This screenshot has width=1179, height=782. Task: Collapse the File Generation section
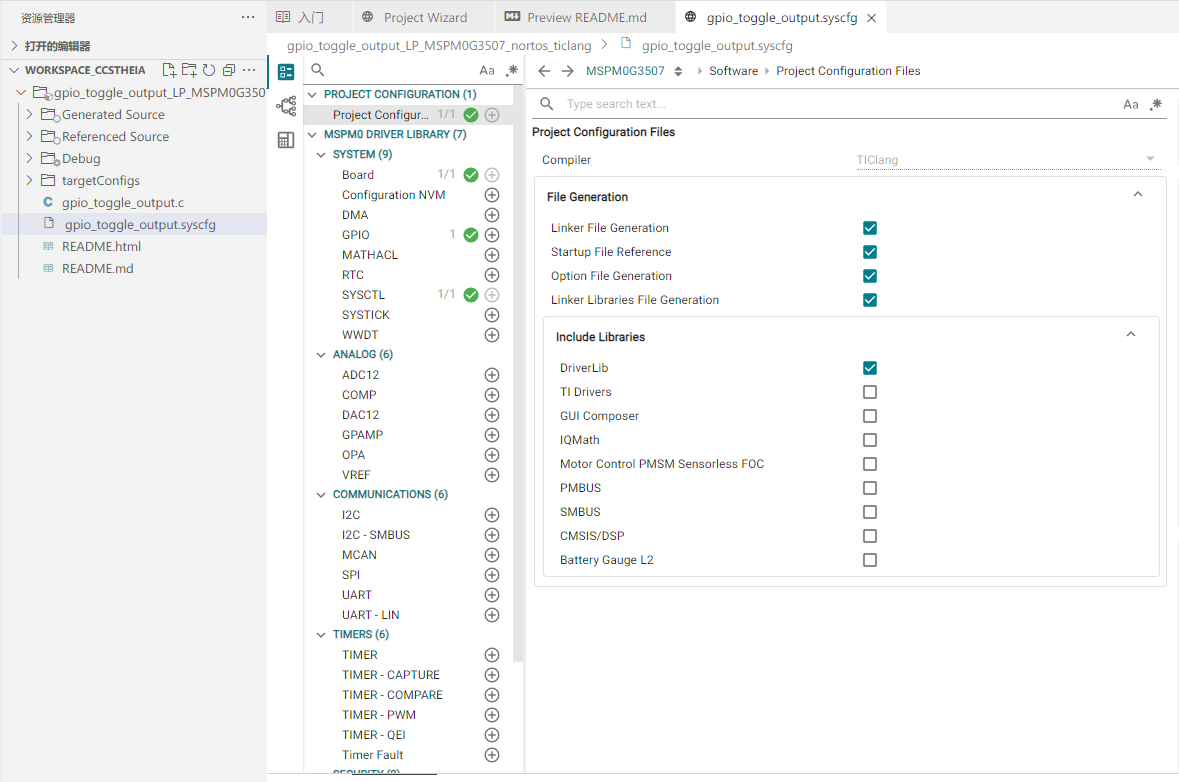(1138, 195)
